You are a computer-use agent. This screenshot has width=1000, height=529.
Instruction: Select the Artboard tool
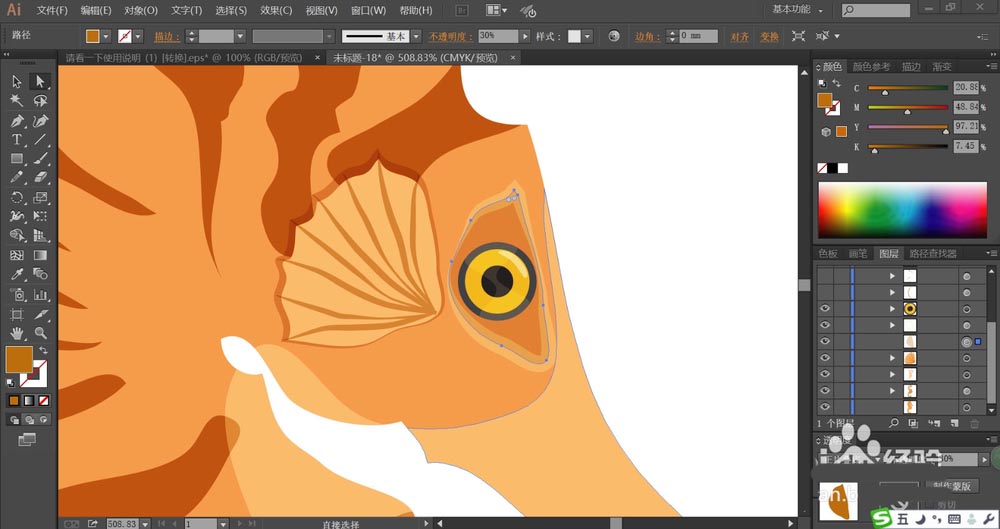(x=17, y=315)
